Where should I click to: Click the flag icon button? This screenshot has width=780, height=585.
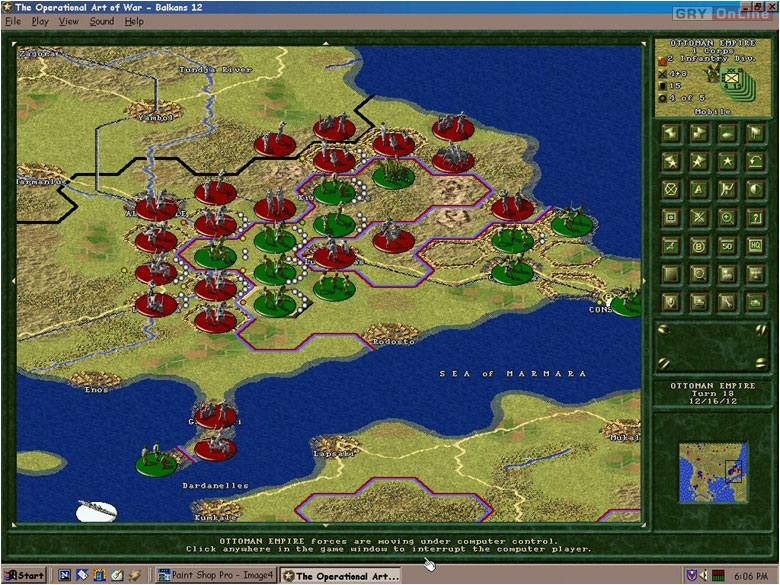(755, 133)
